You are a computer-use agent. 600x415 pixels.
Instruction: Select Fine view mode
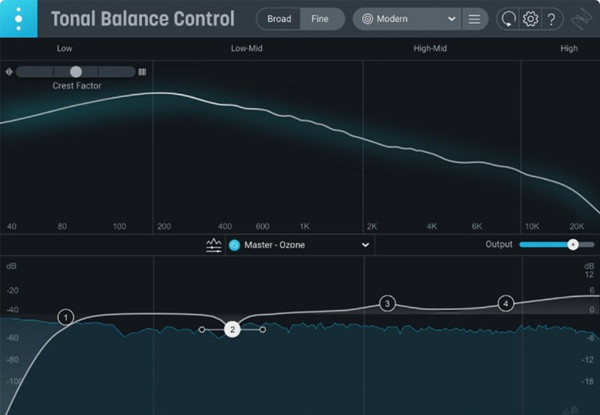click(320, 19)
